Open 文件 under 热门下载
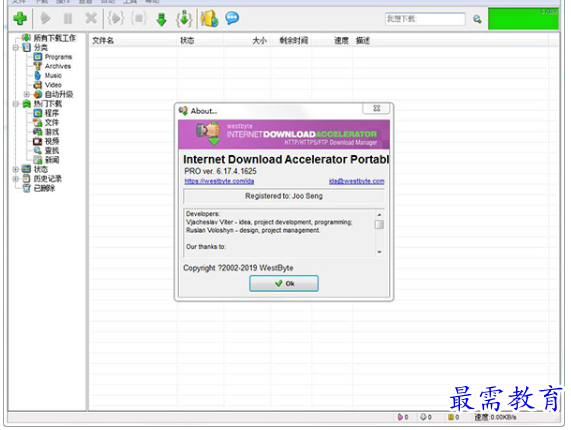This screenshot has width=571, height=430. point(52,122)
